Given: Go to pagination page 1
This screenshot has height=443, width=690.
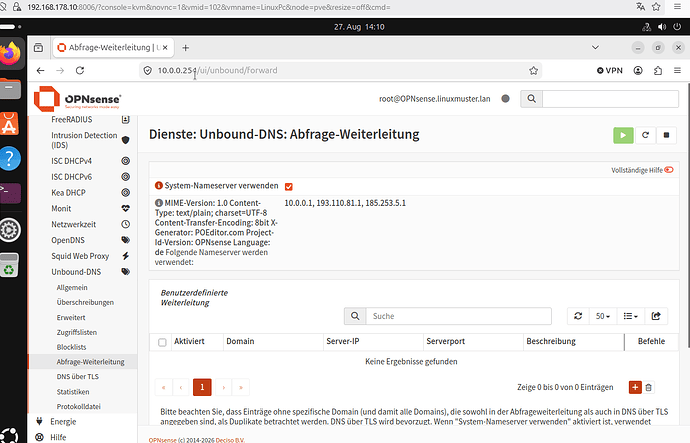Looking at the screenshot, I should 202,387.
